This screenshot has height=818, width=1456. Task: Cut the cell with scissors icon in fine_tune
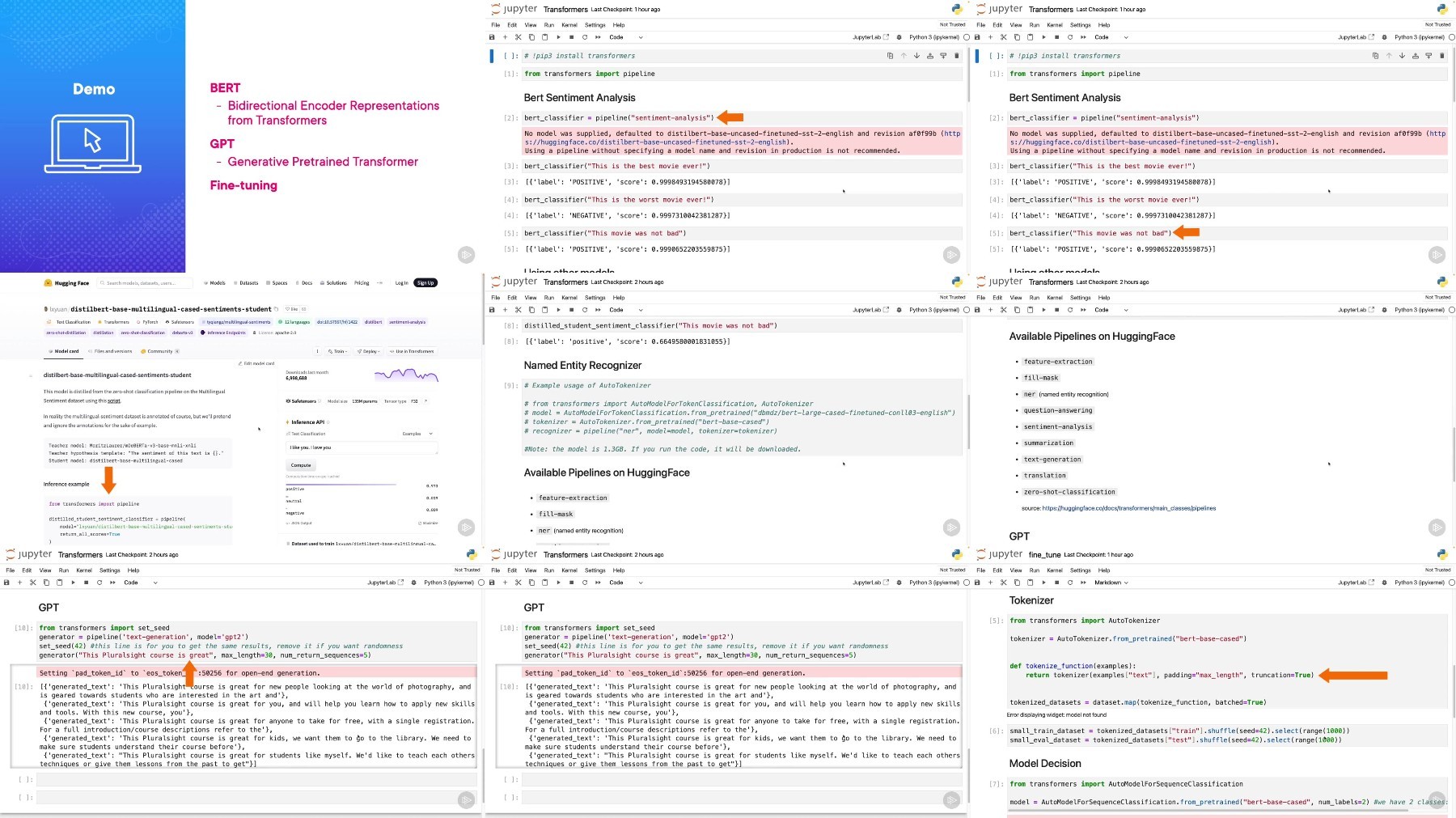coord(1004,583)
